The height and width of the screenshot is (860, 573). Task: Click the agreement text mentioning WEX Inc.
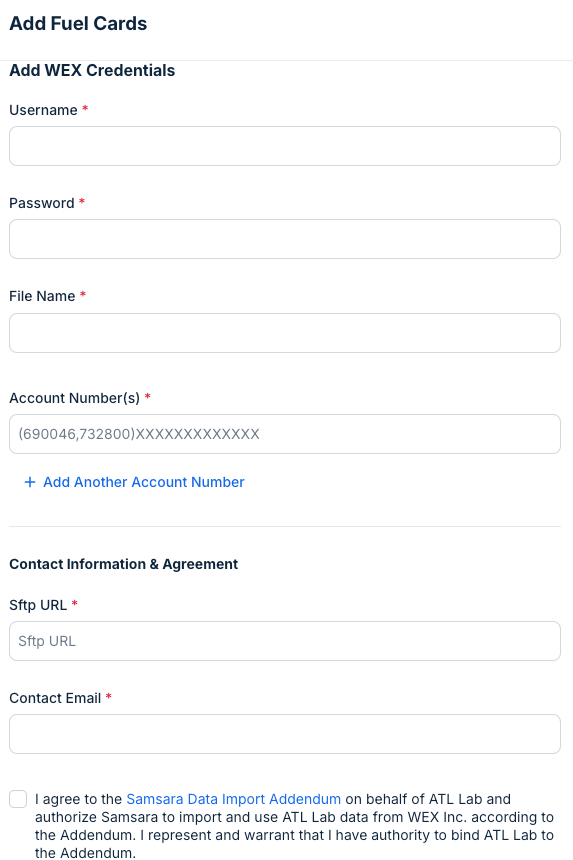click(x=294, y=826)
